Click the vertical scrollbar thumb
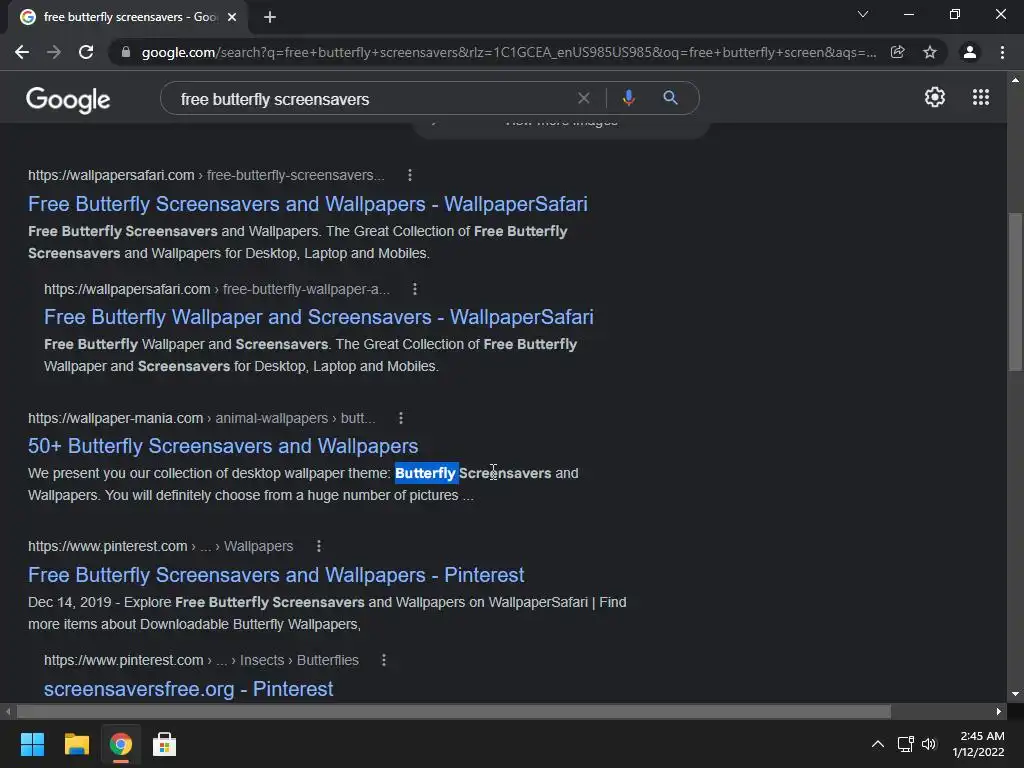Image resolution: width=1024 pixels, height=768 pixels. tap(1015, 291)
